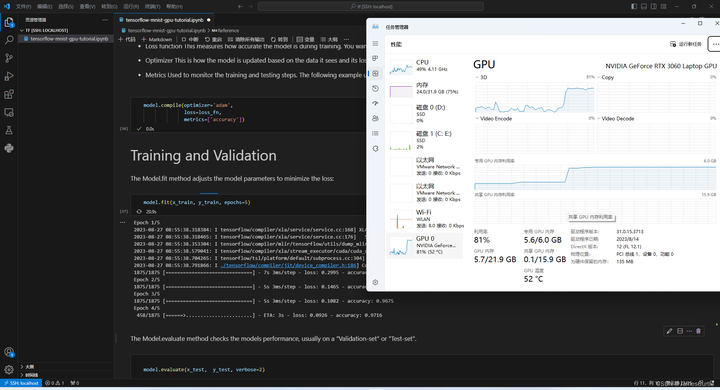Toggle the primary side bar layout button
This screenshot has width=720, height=390.
coord(634,6)
